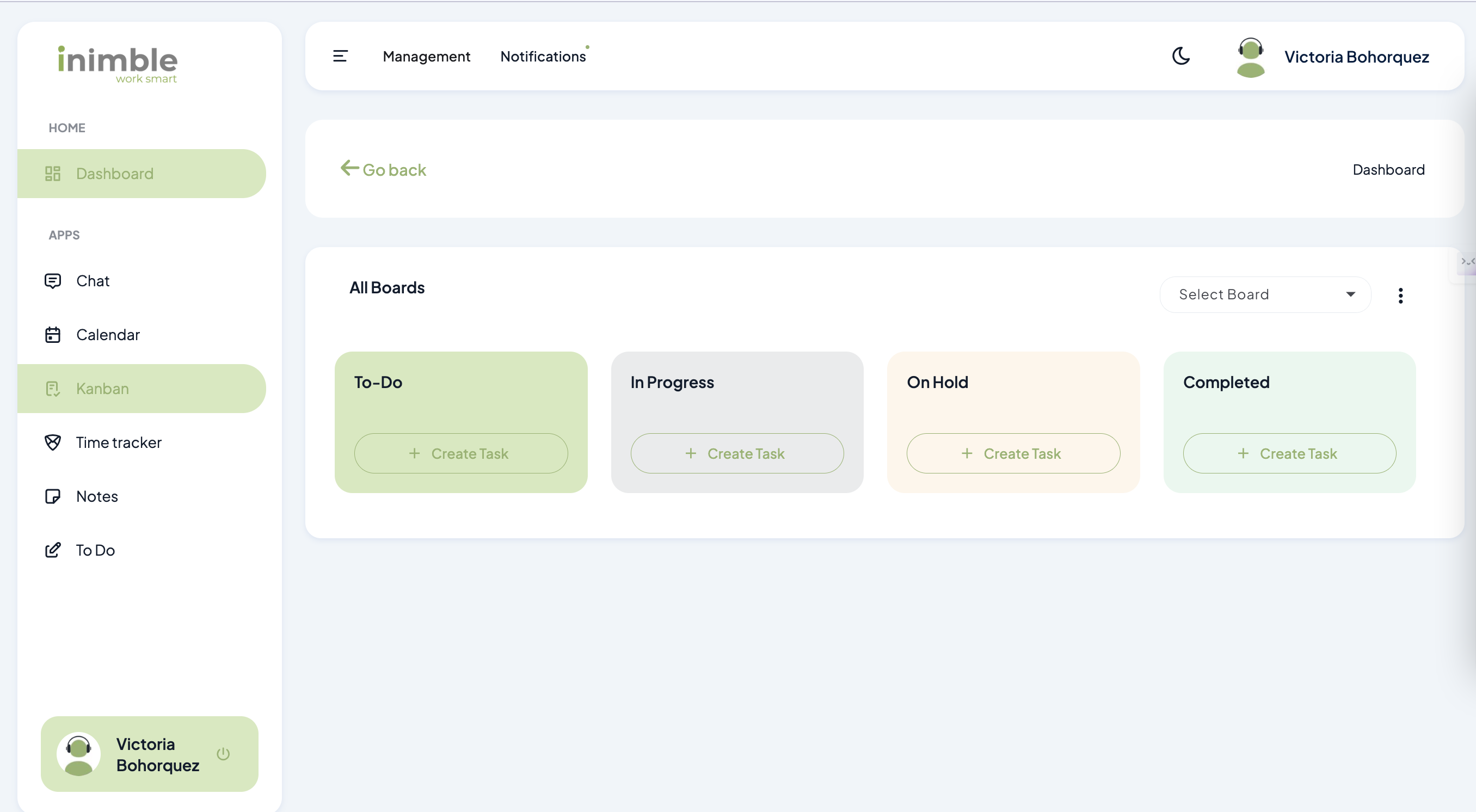Create a task in To-Do column
This screenshot has height=812, width=1476.
[460, 453]
